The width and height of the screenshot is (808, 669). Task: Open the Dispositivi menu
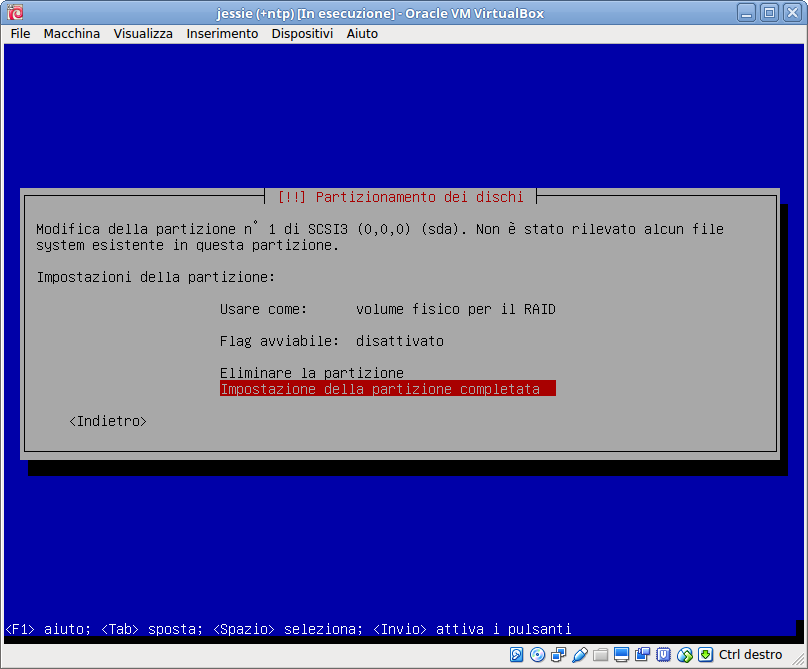pyautogui.click(x=302, y=34)
